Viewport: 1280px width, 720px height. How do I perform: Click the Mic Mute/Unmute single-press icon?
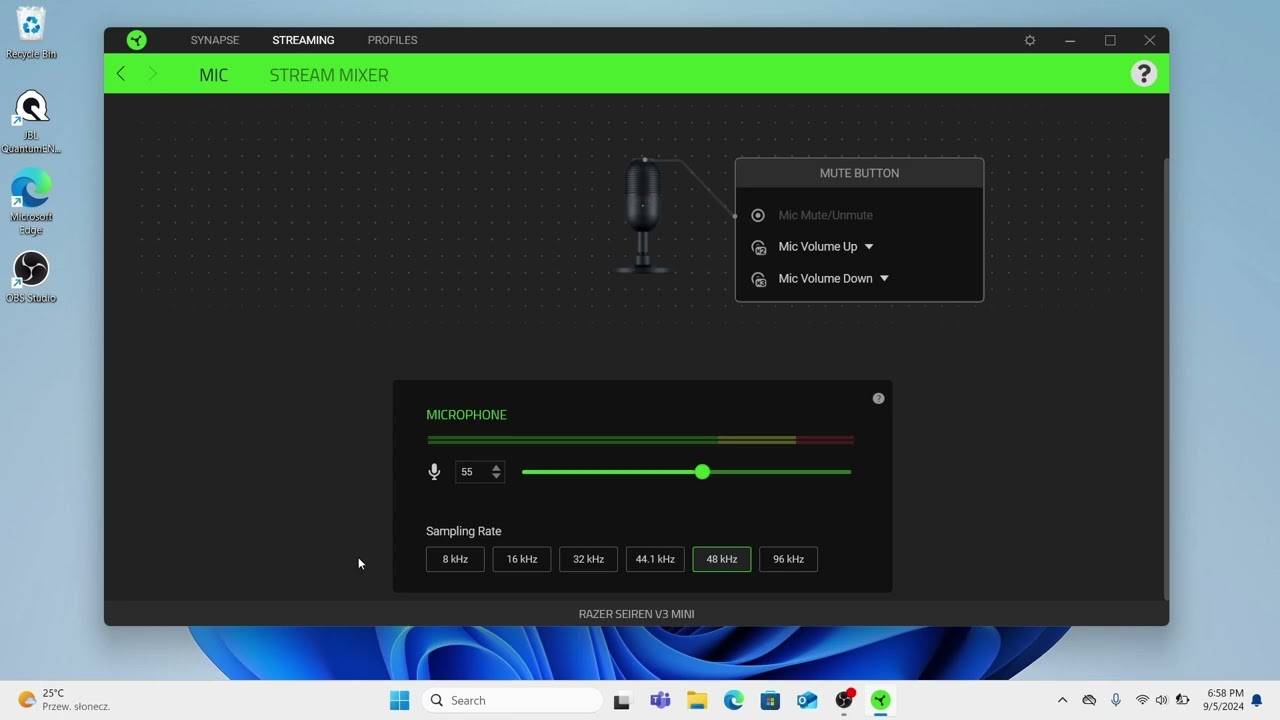(x=758, y=215)
